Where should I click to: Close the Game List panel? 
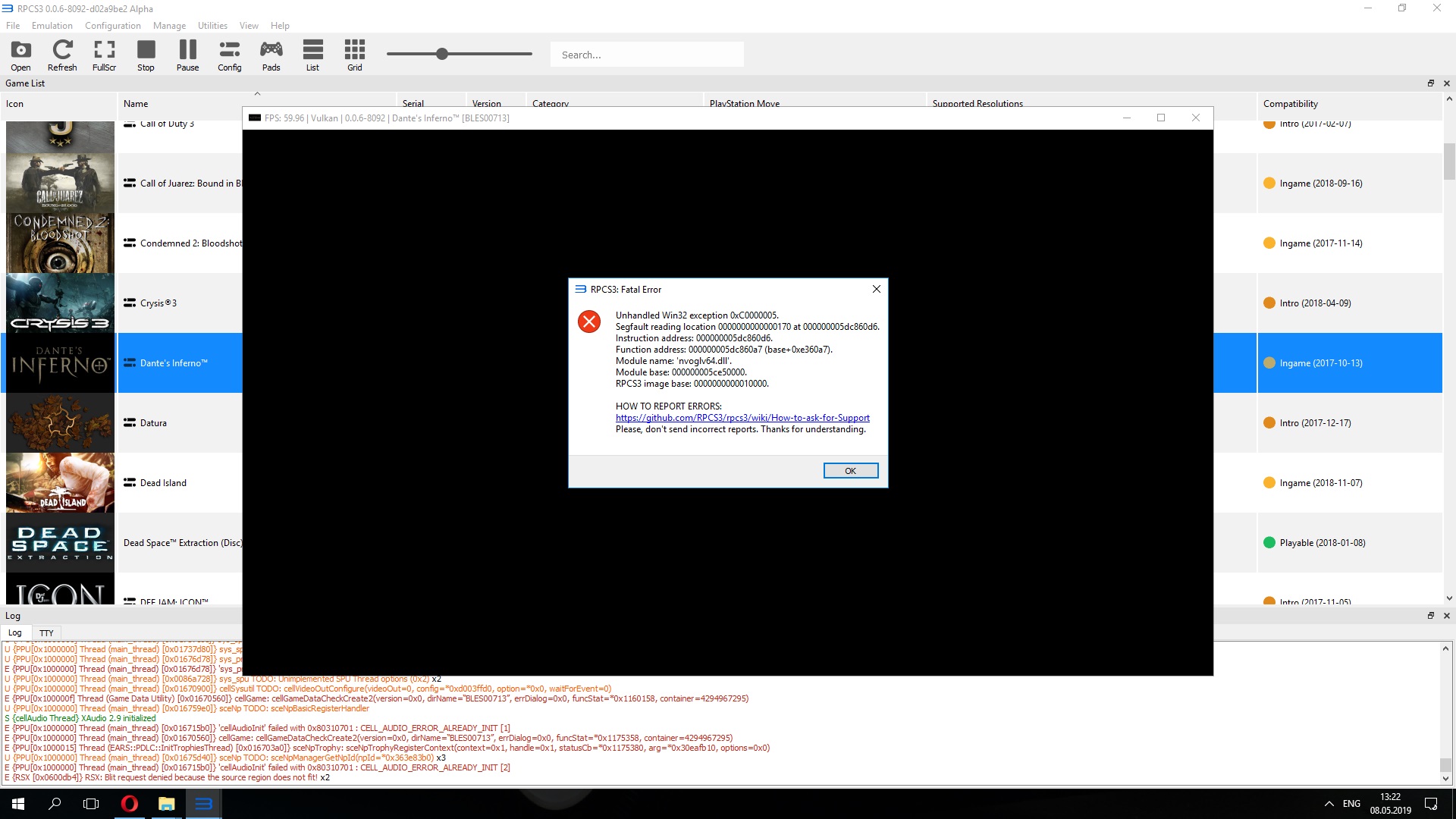pyautogui.click(x=1446, y=83)
